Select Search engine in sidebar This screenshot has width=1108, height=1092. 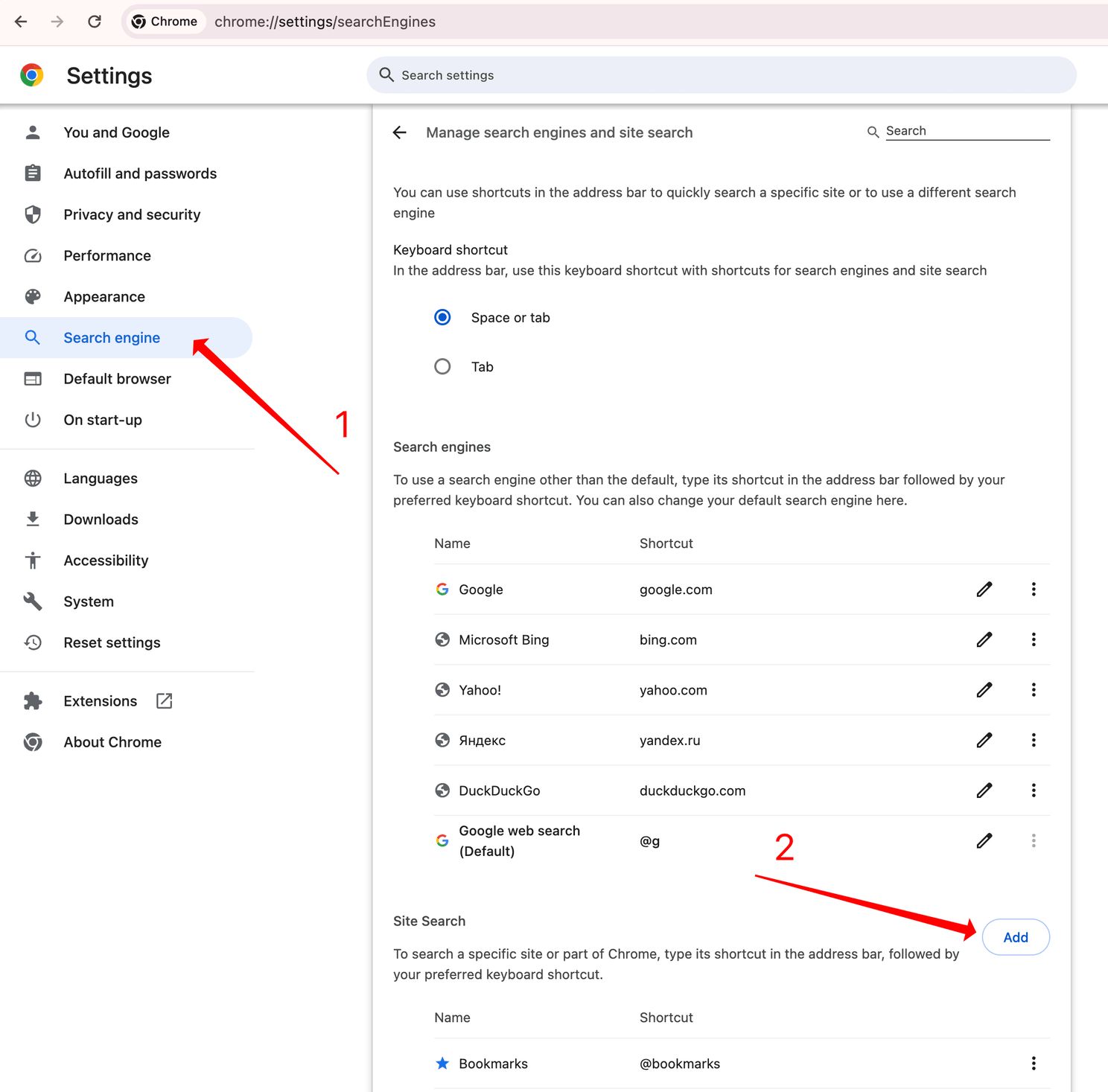pos(127,338)
